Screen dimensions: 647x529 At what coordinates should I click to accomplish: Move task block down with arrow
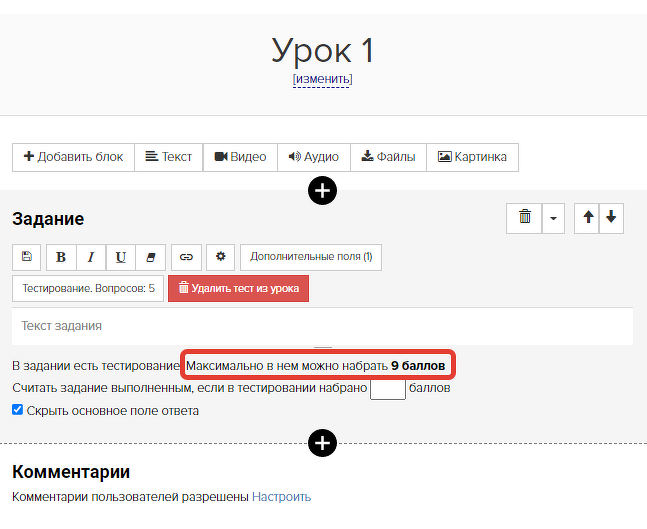611,218
